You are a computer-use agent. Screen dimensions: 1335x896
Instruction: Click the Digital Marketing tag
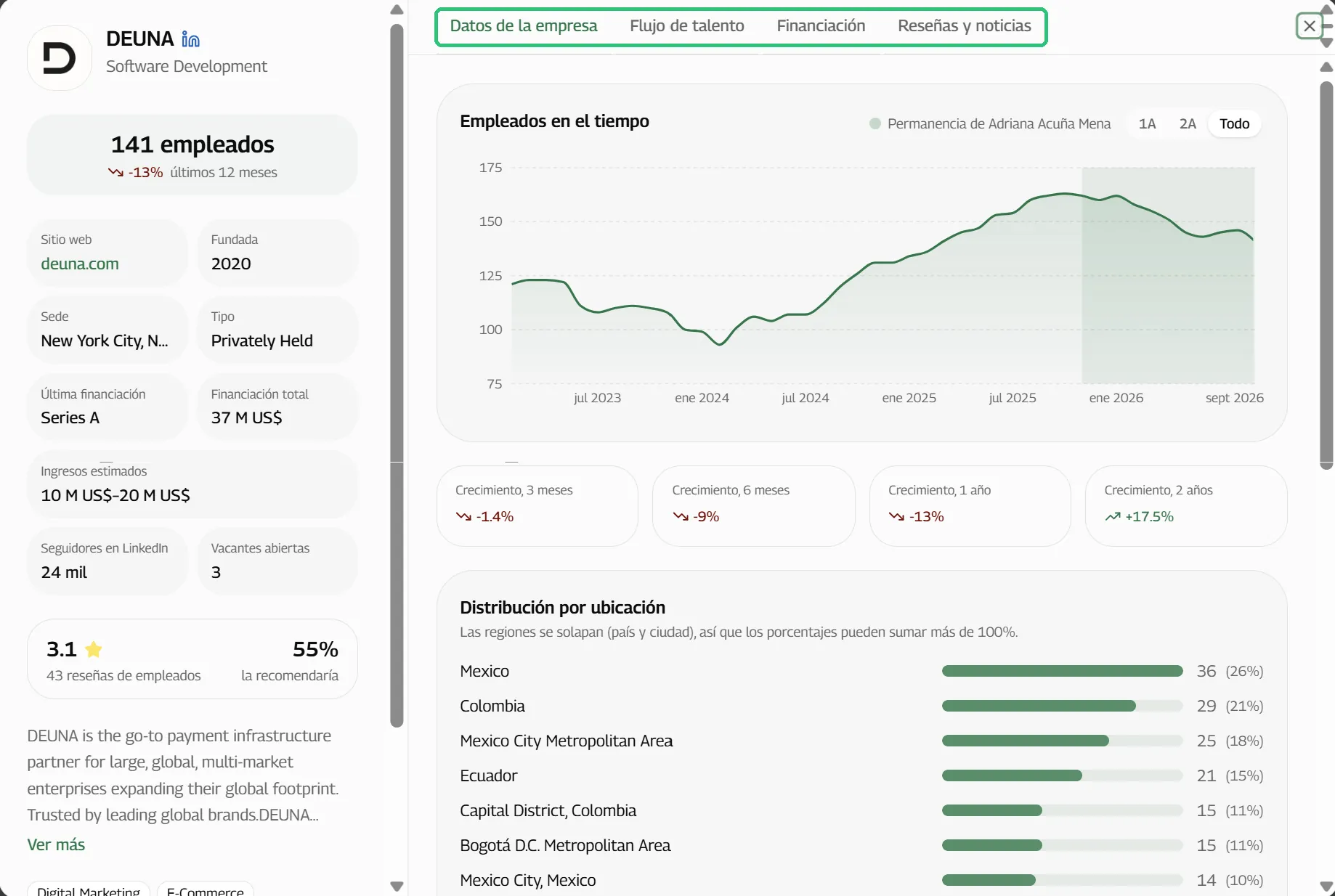pyautogui.click(x=89, y=890)
